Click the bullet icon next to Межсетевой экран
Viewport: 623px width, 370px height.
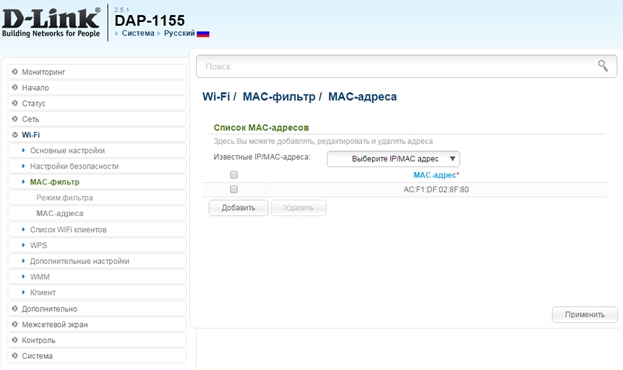[15, 324]
